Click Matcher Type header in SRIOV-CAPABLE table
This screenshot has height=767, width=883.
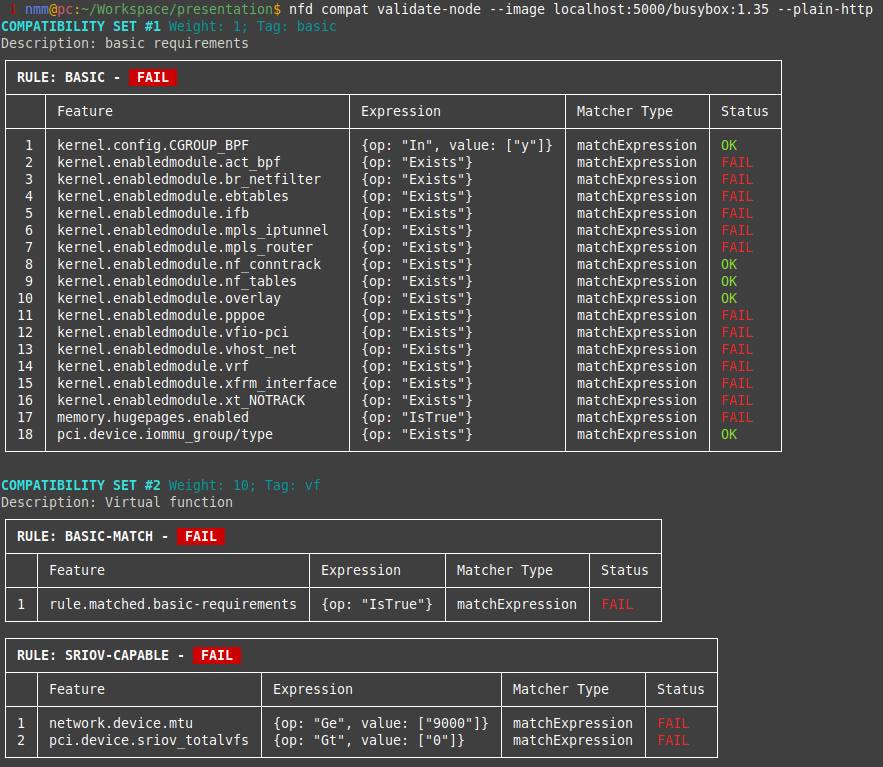tap(560, 689)
